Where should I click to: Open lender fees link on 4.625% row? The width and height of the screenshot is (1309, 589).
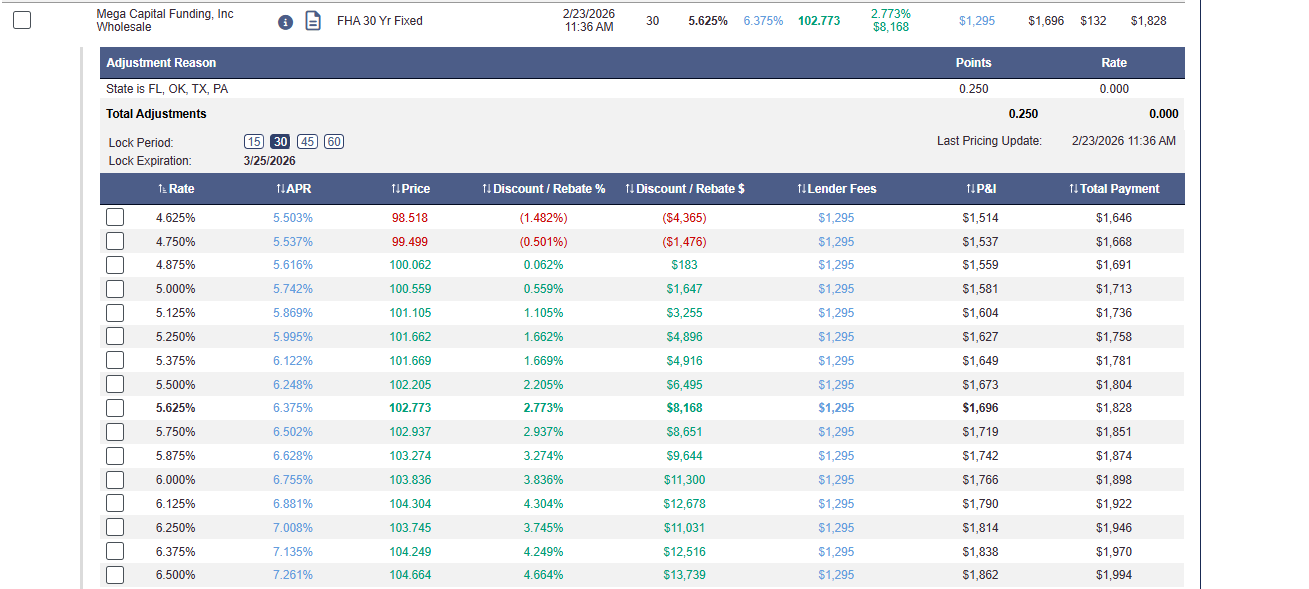(836, 218)
